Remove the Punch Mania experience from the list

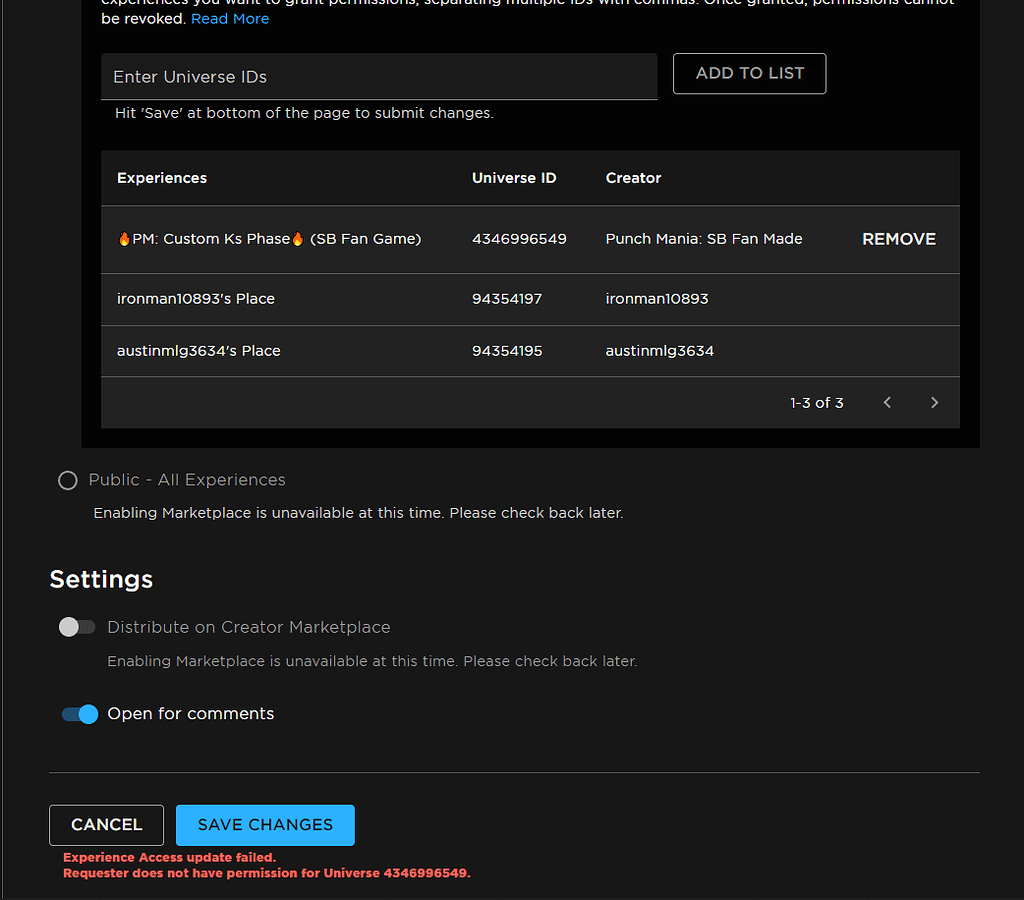tap(898, 239)
